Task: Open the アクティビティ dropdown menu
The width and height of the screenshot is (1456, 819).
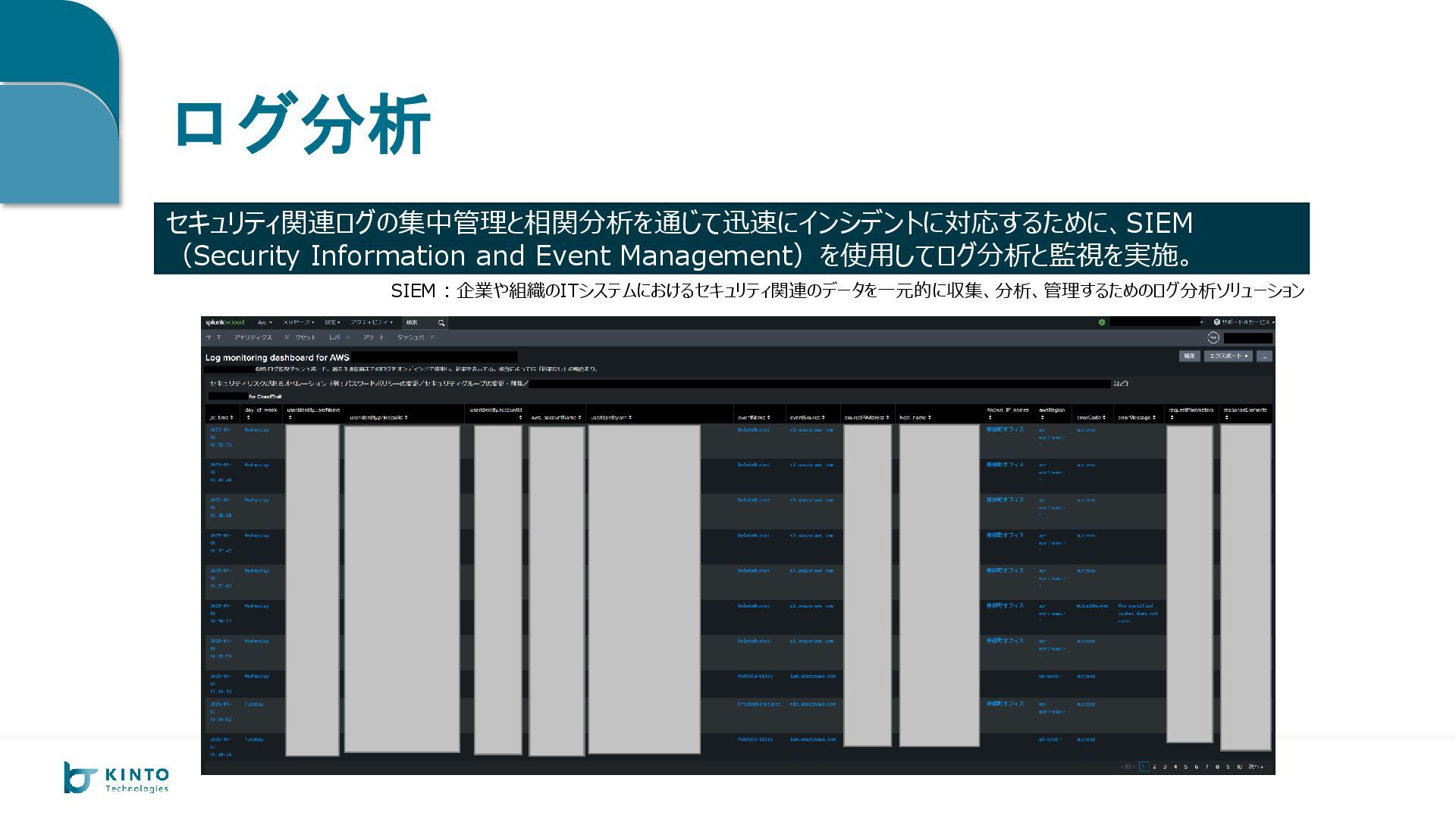Action: pyautogui.click(x=372, y=322)
